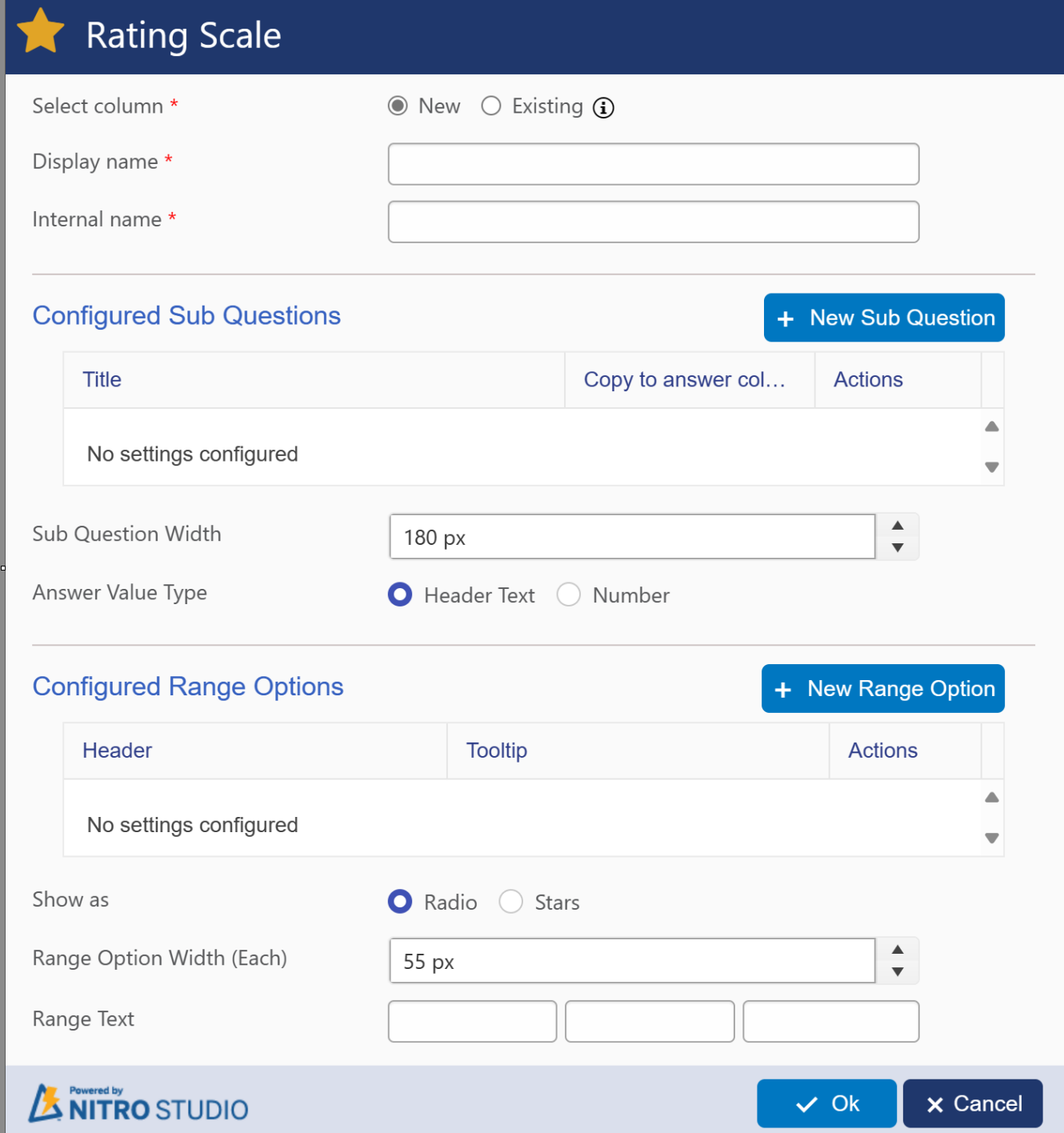
Task: Open the info icon beside Existing
Action: tap(603, 107)
